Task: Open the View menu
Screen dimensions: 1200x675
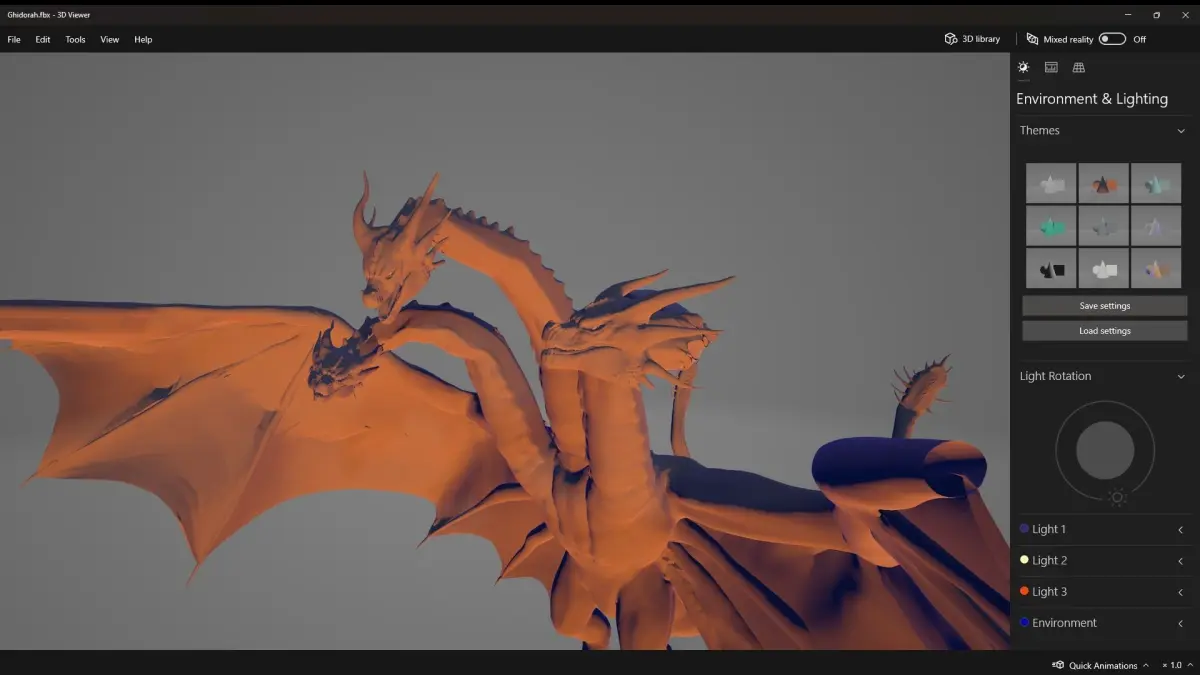Action: pyautogui.click(x=109, y=39)
